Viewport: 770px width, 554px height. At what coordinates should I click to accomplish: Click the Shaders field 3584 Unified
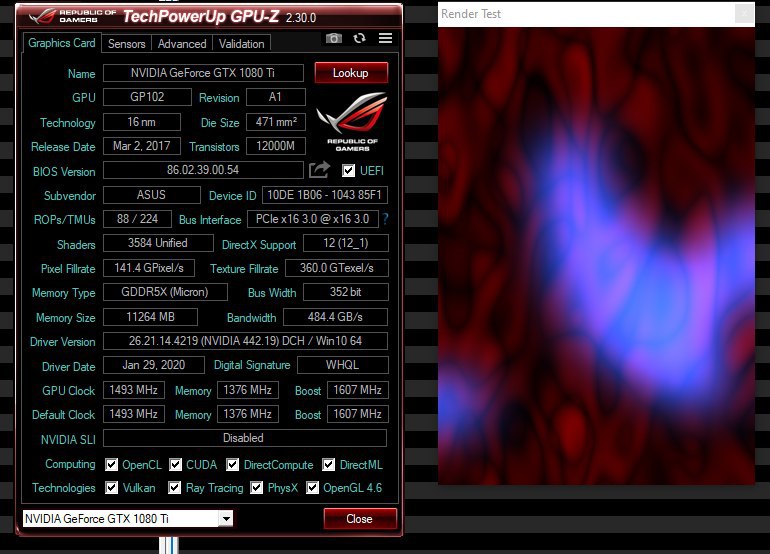[158, 243]
